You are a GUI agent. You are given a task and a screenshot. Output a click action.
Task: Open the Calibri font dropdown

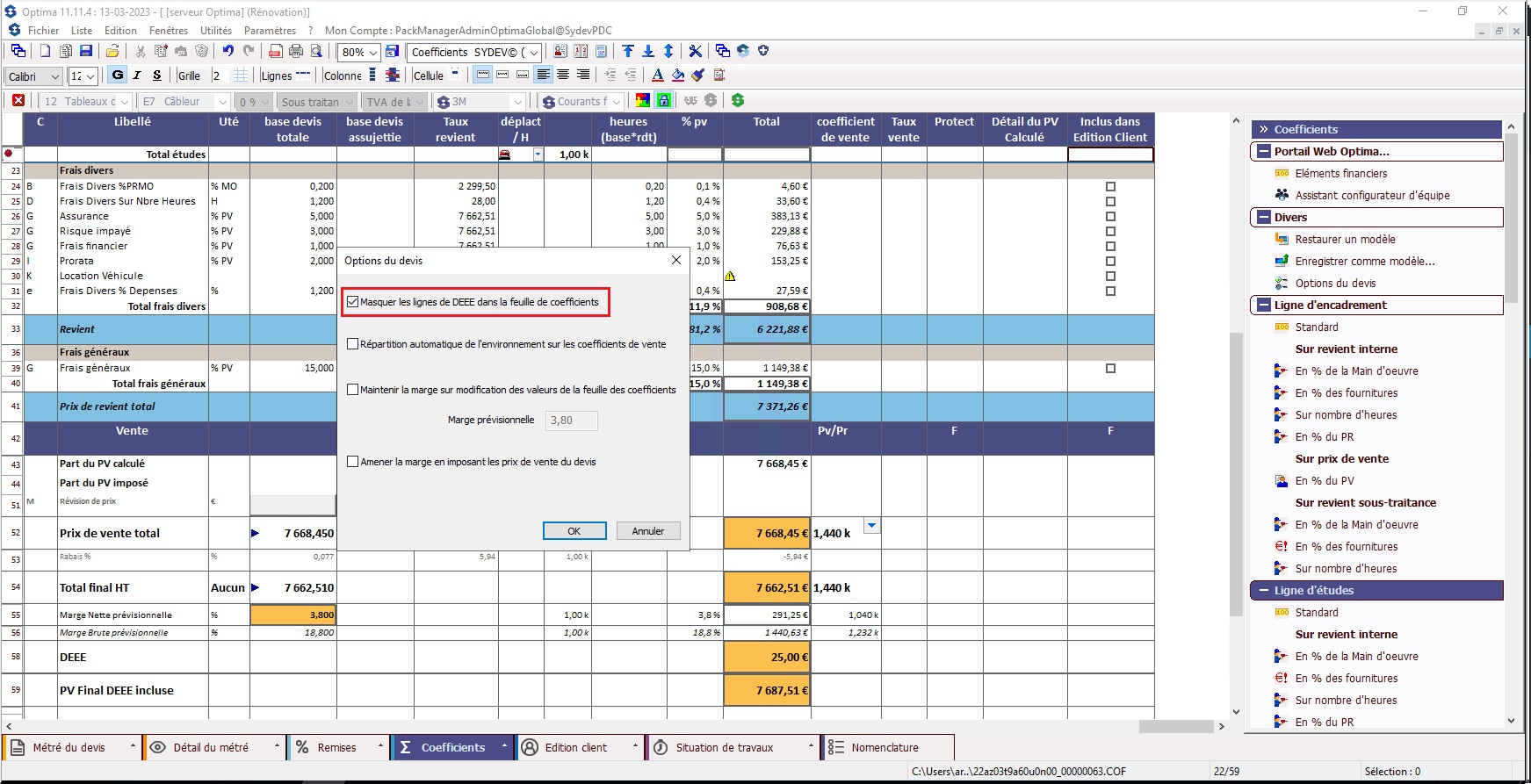(x=54, y=76)
